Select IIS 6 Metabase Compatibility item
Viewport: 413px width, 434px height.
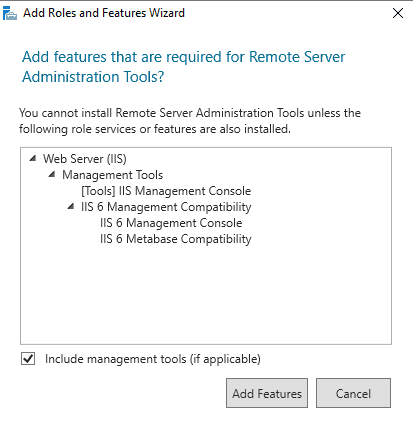point(176,239)
